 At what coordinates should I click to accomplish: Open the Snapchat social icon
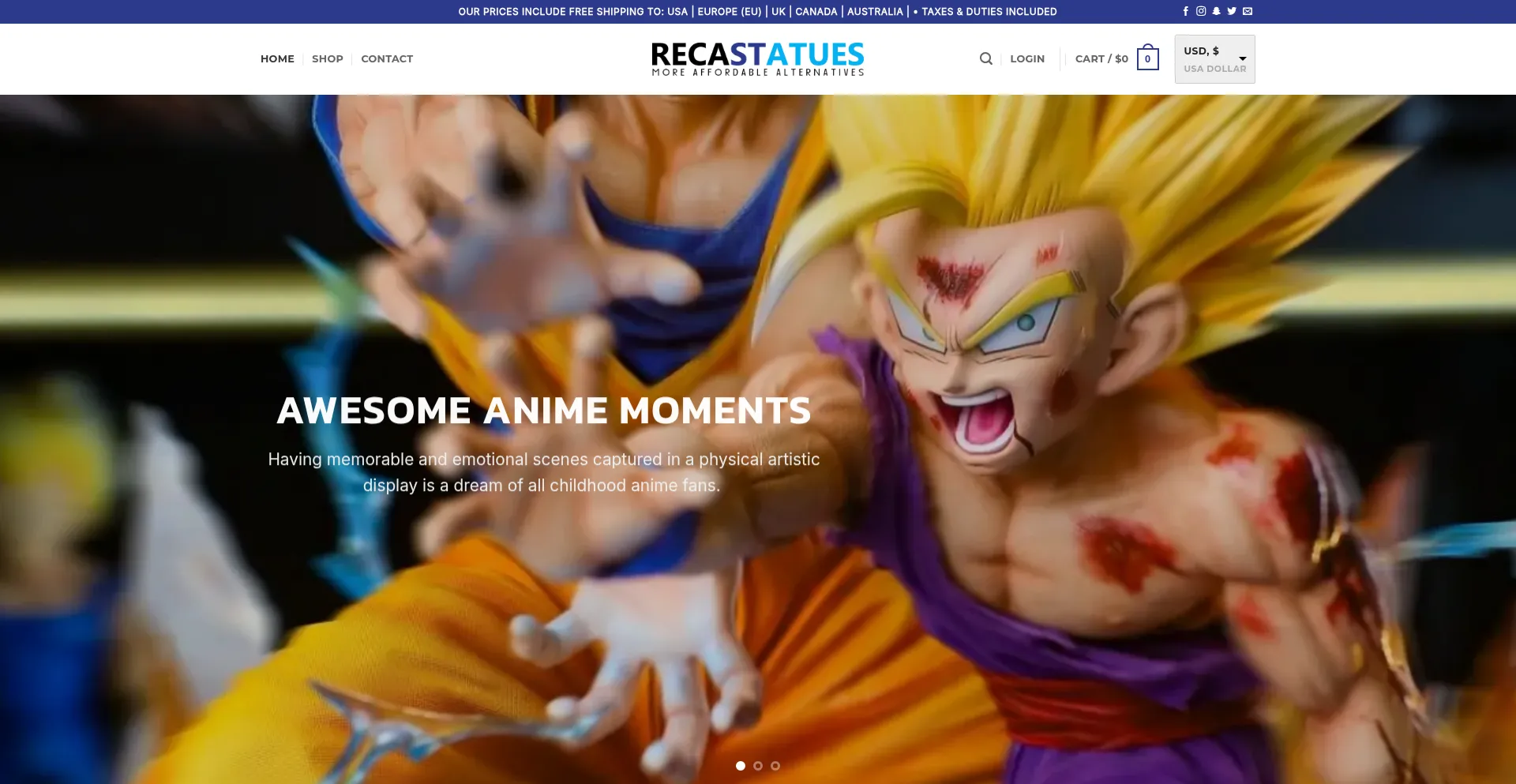1217,11
